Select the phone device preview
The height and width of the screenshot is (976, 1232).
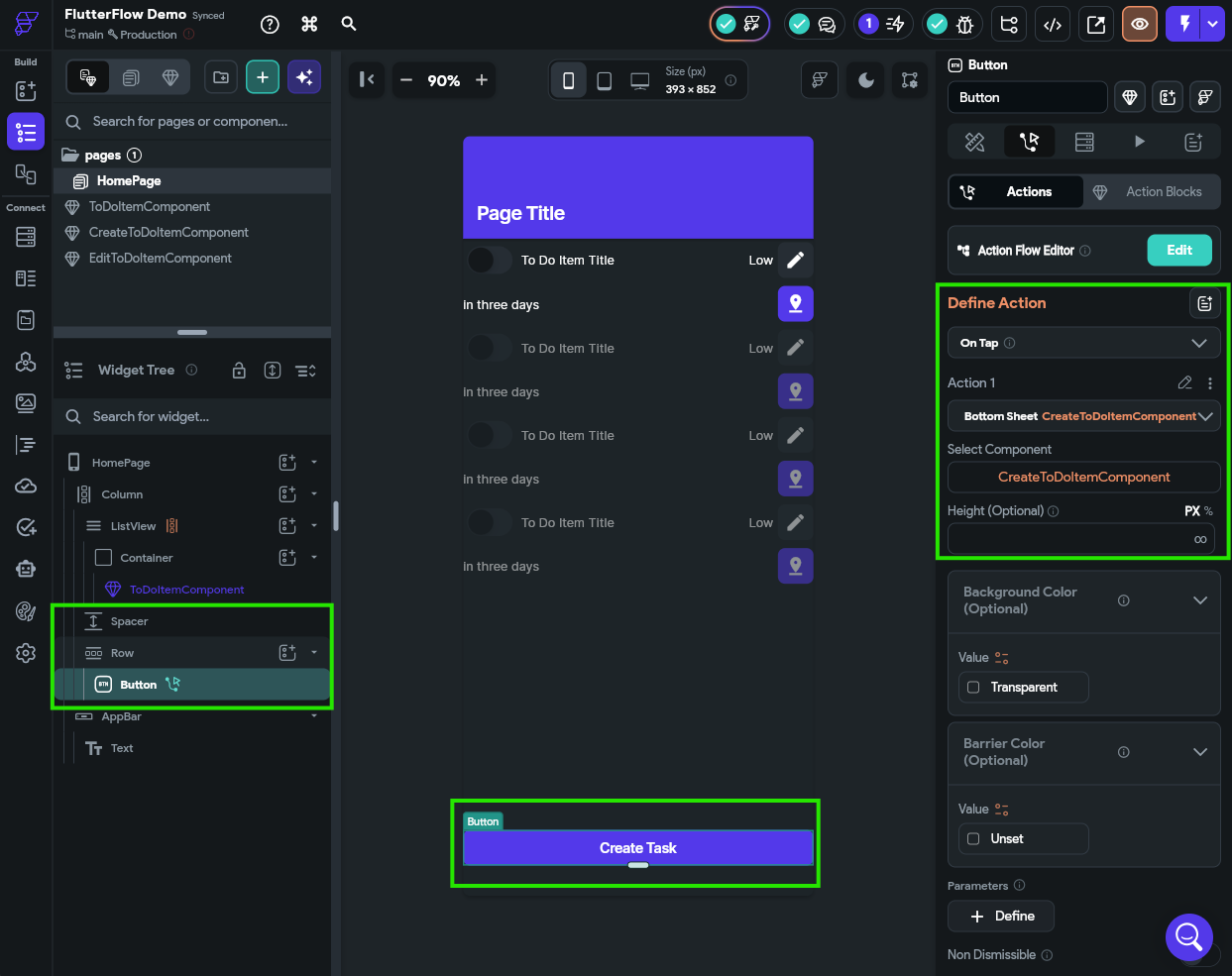568,80
